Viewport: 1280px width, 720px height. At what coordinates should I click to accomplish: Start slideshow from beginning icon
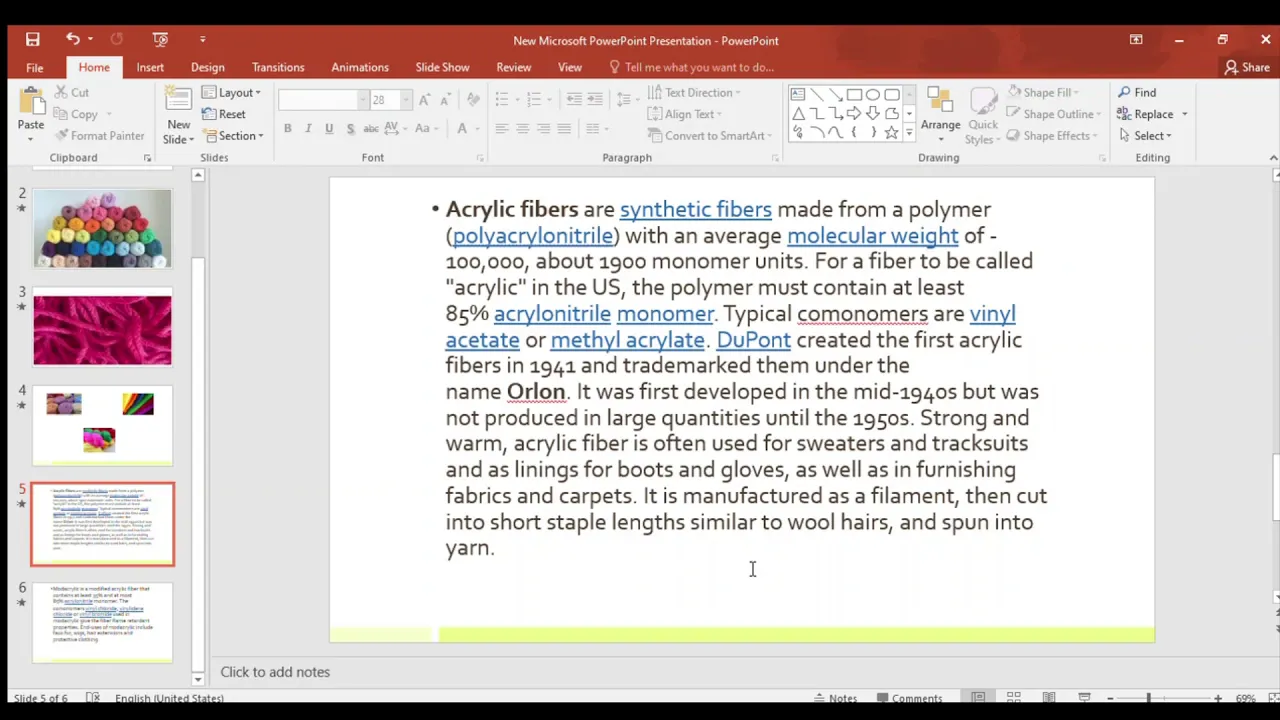160,39
